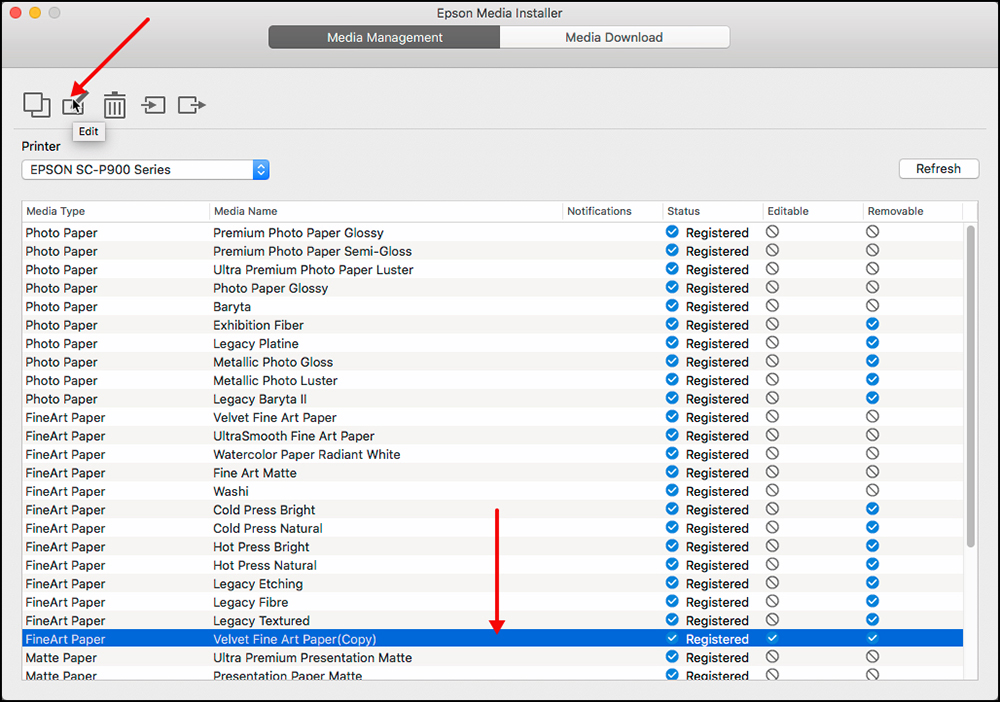Click not-removable icon for Photo Paper Glossy

pyautogui.click(x=872, y=287)
